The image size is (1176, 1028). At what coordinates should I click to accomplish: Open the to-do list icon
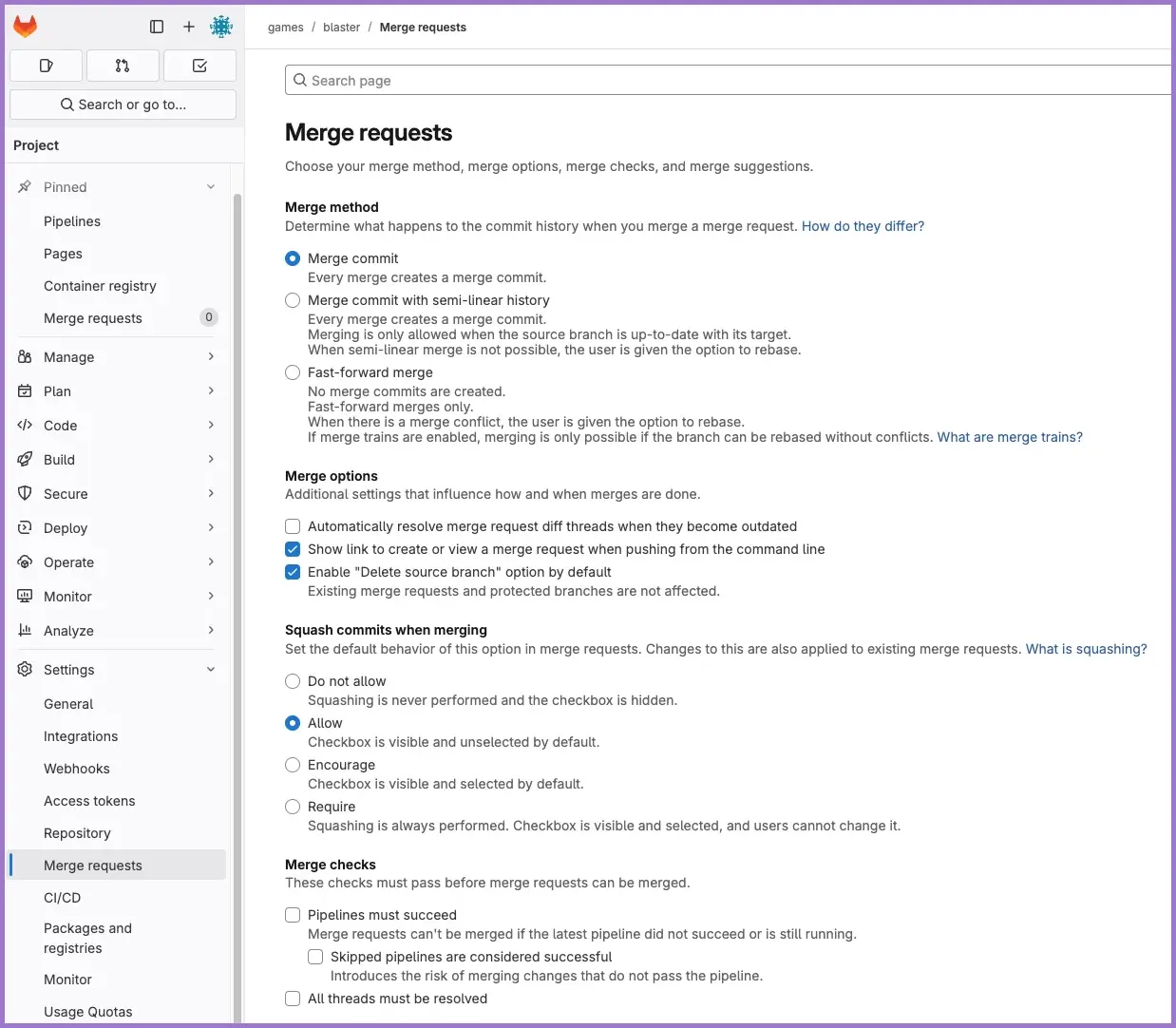click(x=199, y=66)
